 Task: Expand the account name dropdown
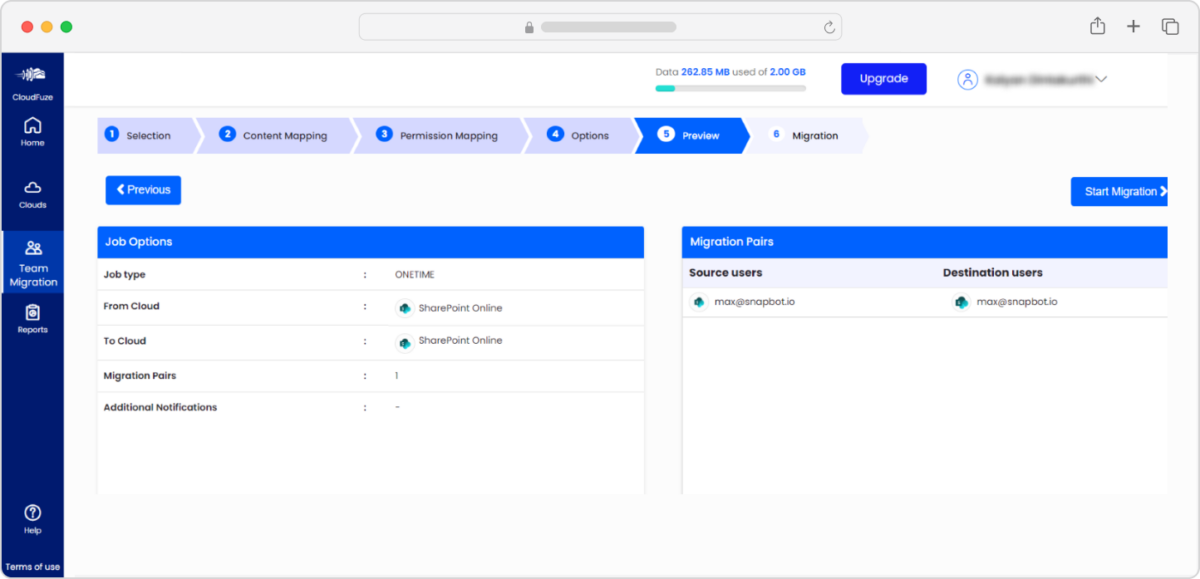[1100, 78]
